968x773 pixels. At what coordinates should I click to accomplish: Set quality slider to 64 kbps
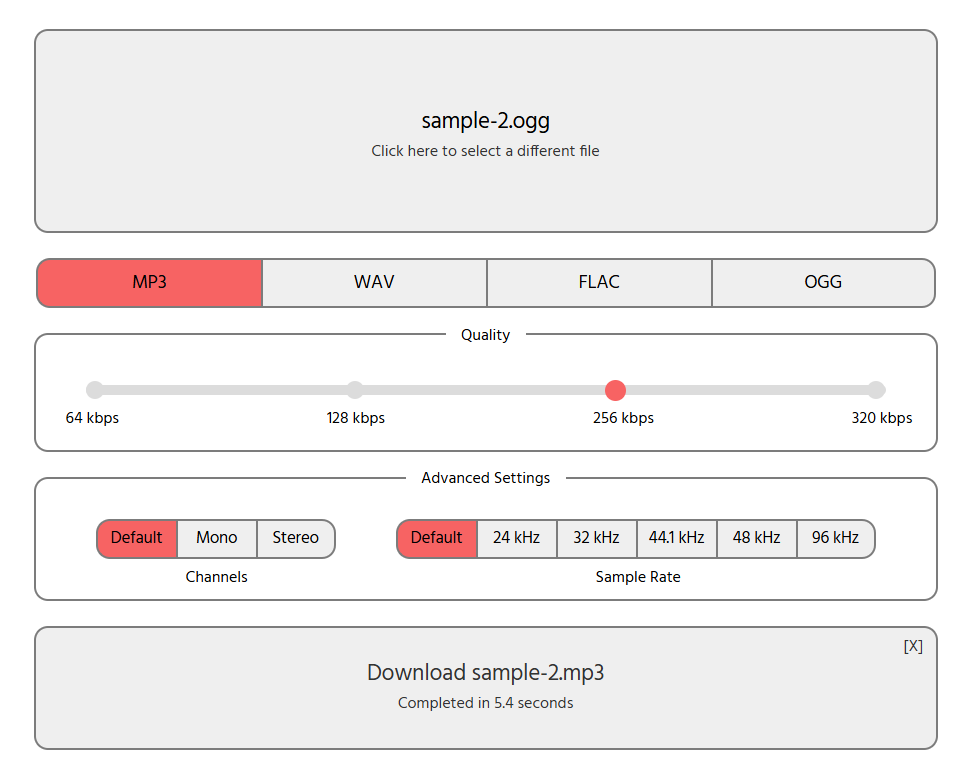click(95, 390)
